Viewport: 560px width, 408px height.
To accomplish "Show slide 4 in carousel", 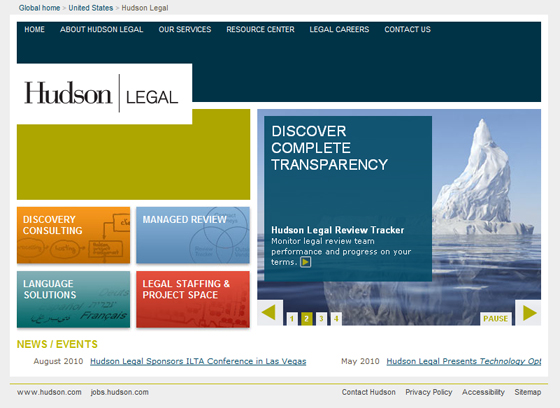I will point(336,318).
